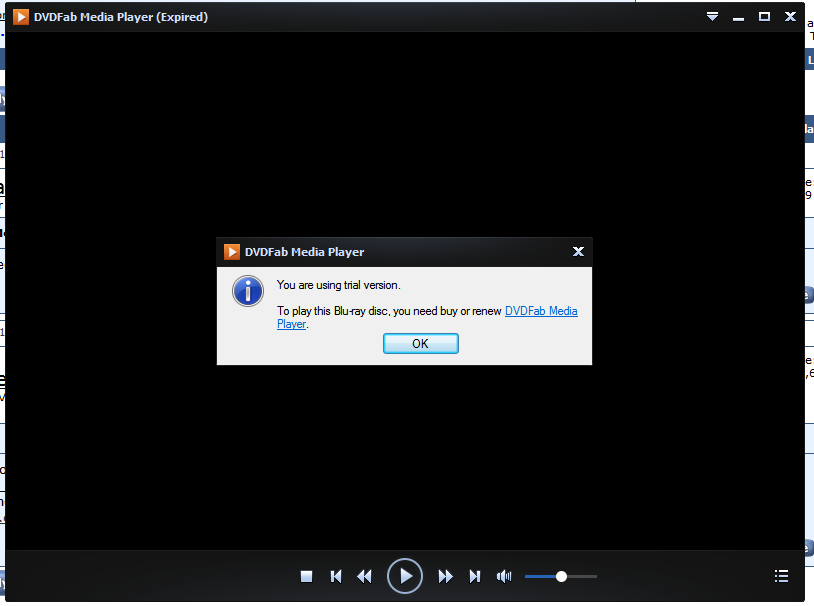
Task: Close the DVDFab Media Player trial dialog
Action: point(578,252)
